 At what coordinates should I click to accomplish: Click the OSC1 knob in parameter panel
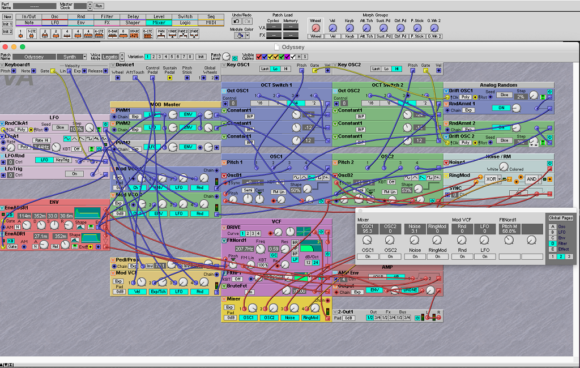pyautogui.click(x=367, y=240)
